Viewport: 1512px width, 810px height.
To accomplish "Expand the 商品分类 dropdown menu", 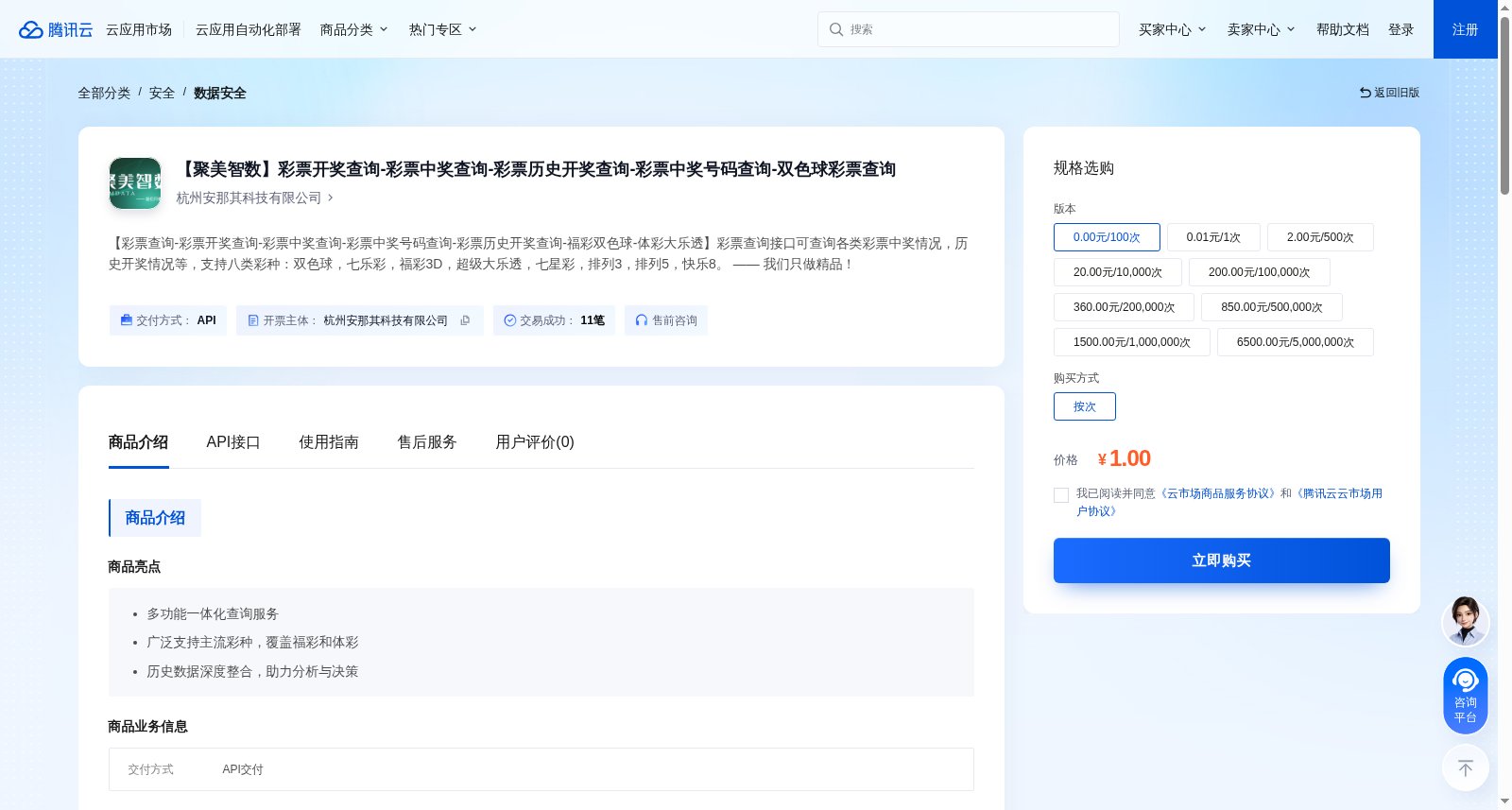I will coord(354,29).
